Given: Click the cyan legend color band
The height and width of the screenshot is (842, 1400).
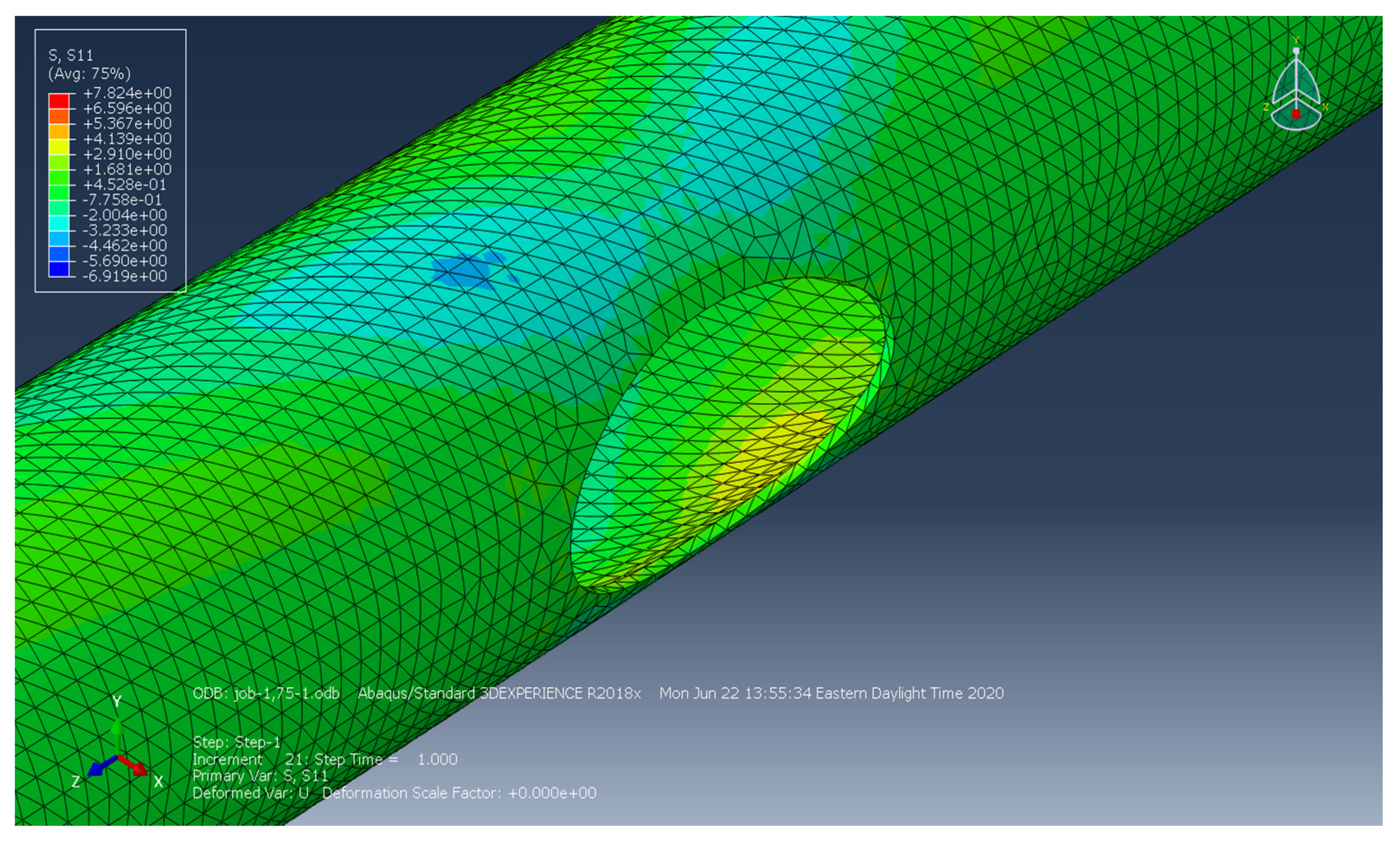Looking at the screenshot, I should [59, 223].
